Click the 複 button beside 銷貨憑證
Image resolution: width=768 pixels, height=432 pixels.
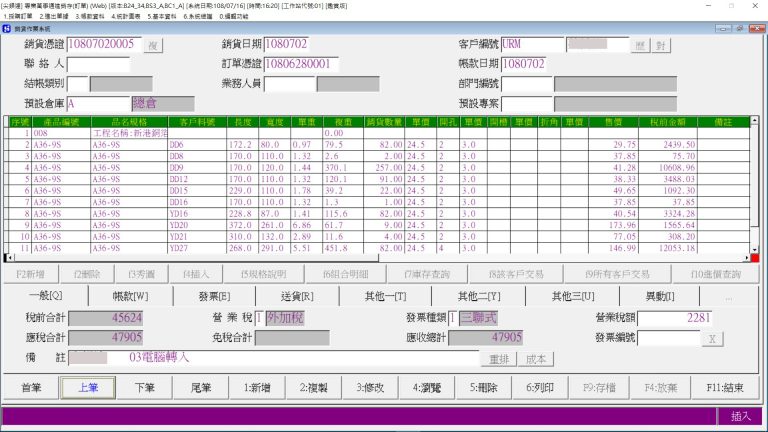[153, 46]
